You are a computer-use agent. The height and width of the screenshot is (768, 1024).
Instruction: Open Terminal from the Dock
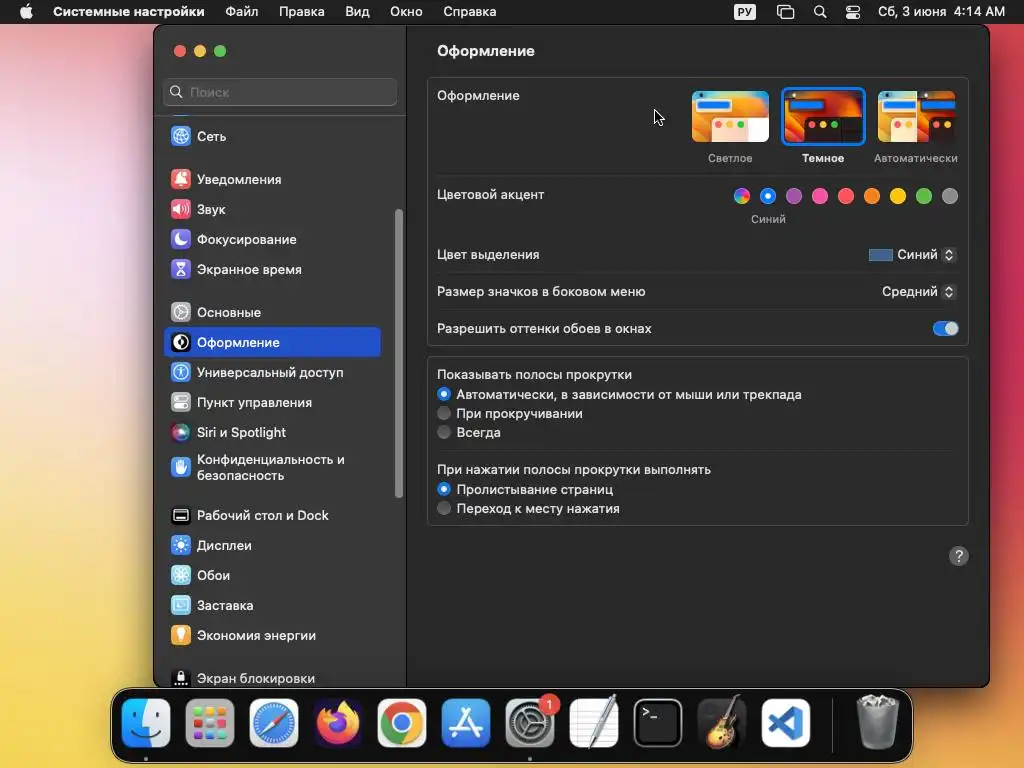coord(658,723)
